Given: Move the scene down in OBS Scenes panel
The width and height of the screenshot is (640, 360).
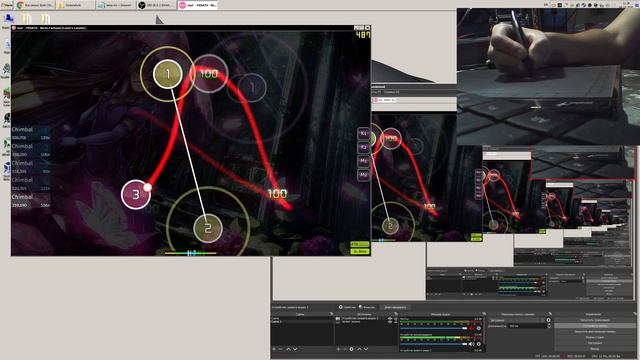Looking at the screenshot, I should pos(295,349).
